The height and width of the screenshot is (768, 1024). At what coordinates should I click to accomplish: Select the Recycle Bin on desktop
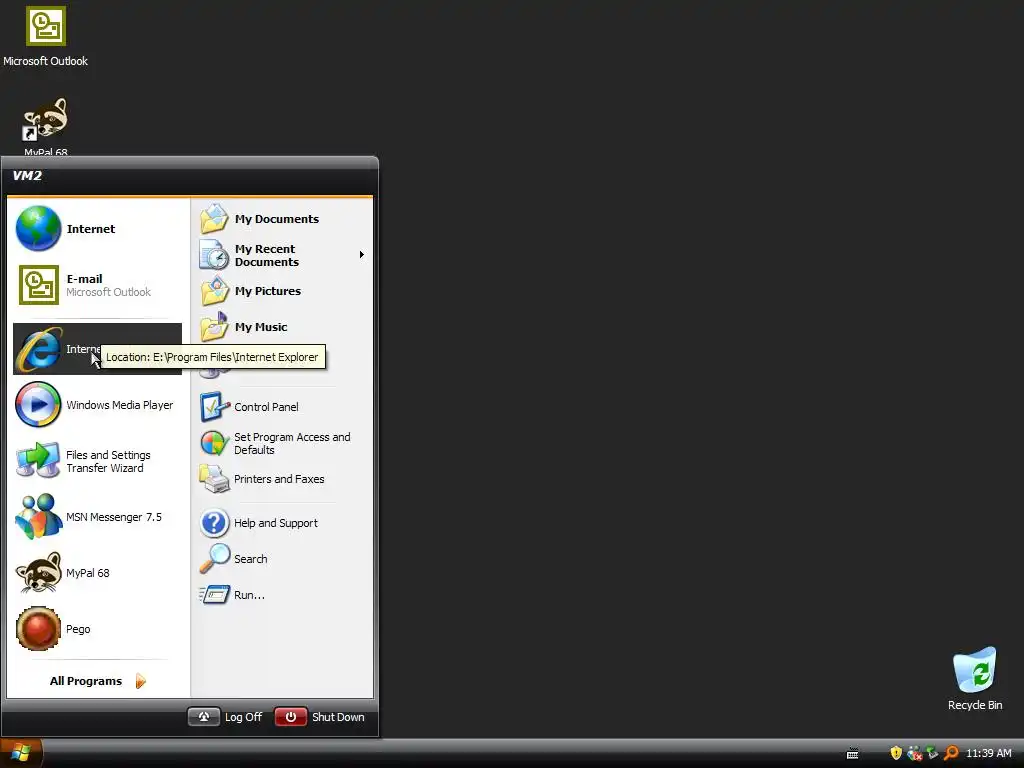tap(974, 679)
